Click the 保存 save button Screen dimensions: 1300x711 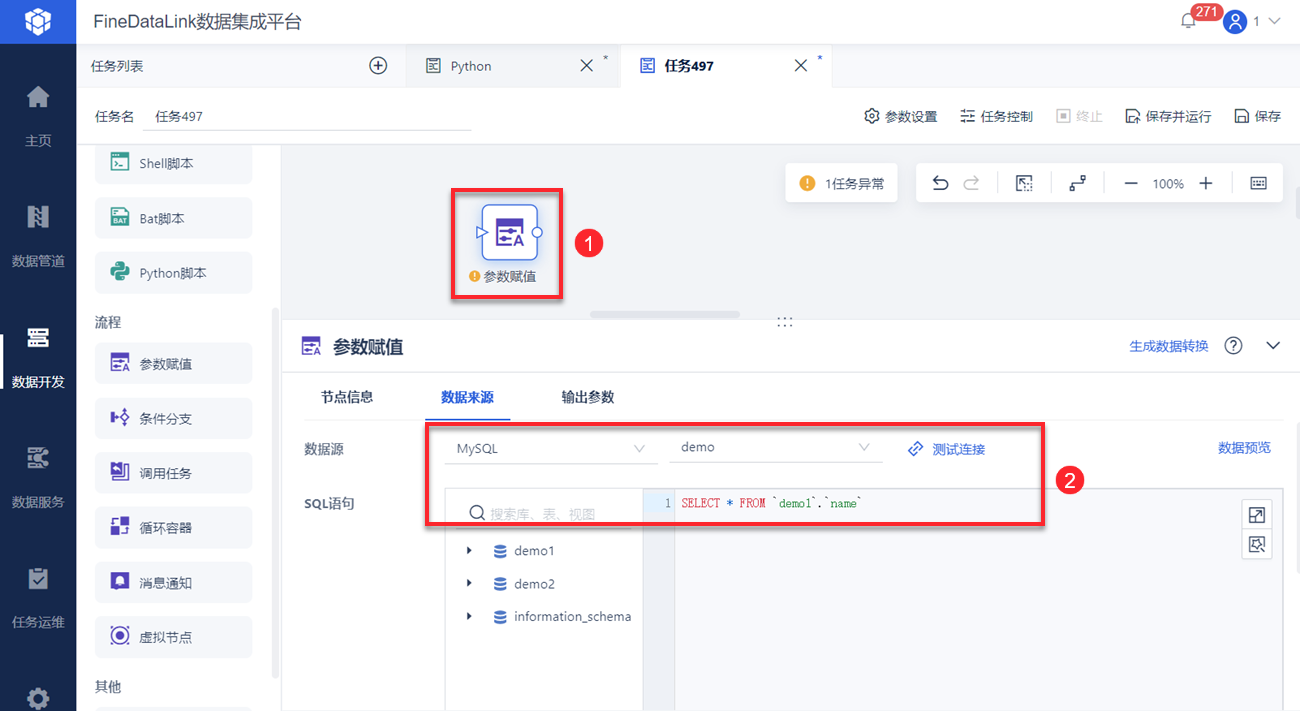[x=1257, y=116]
